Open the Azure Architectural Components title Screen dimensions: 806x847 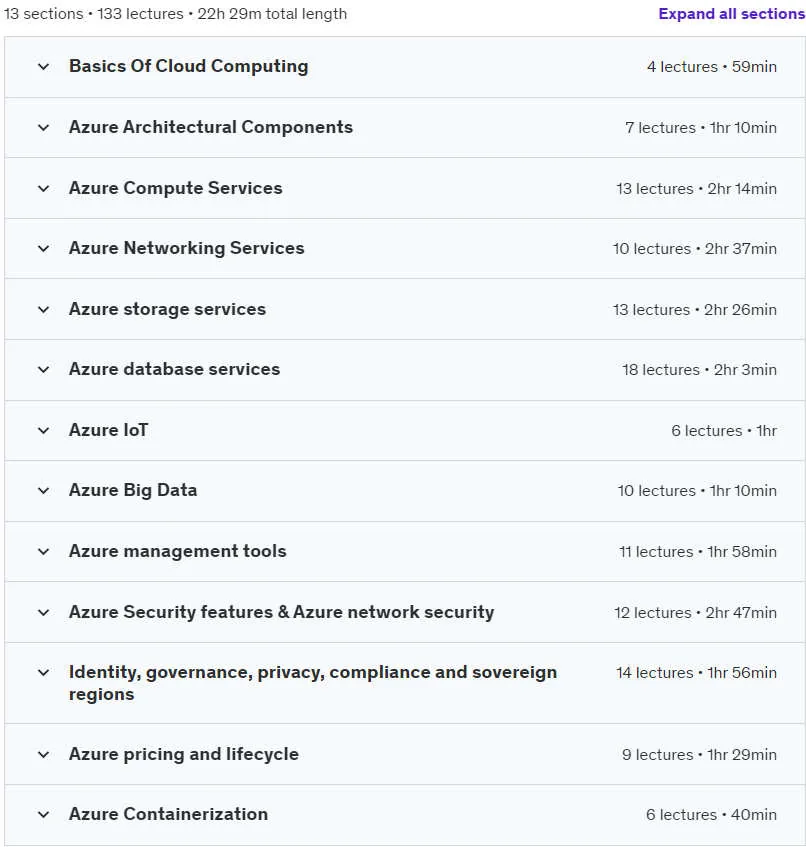tap(211, 127)
